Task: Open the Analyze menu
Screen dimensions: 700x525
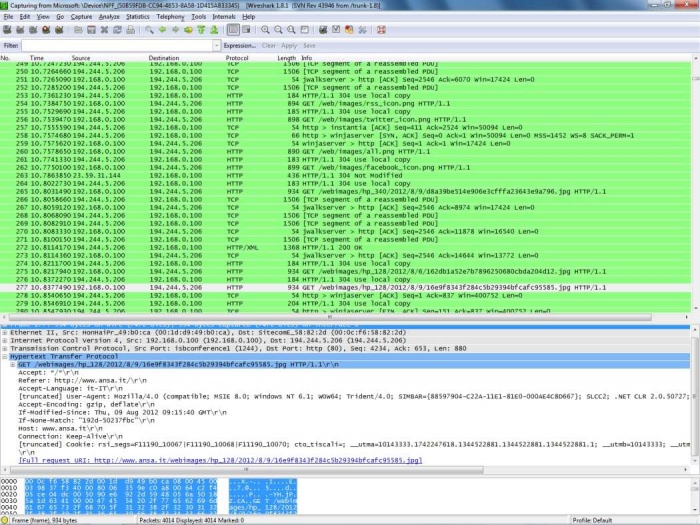Action: [x=109, y=17]
